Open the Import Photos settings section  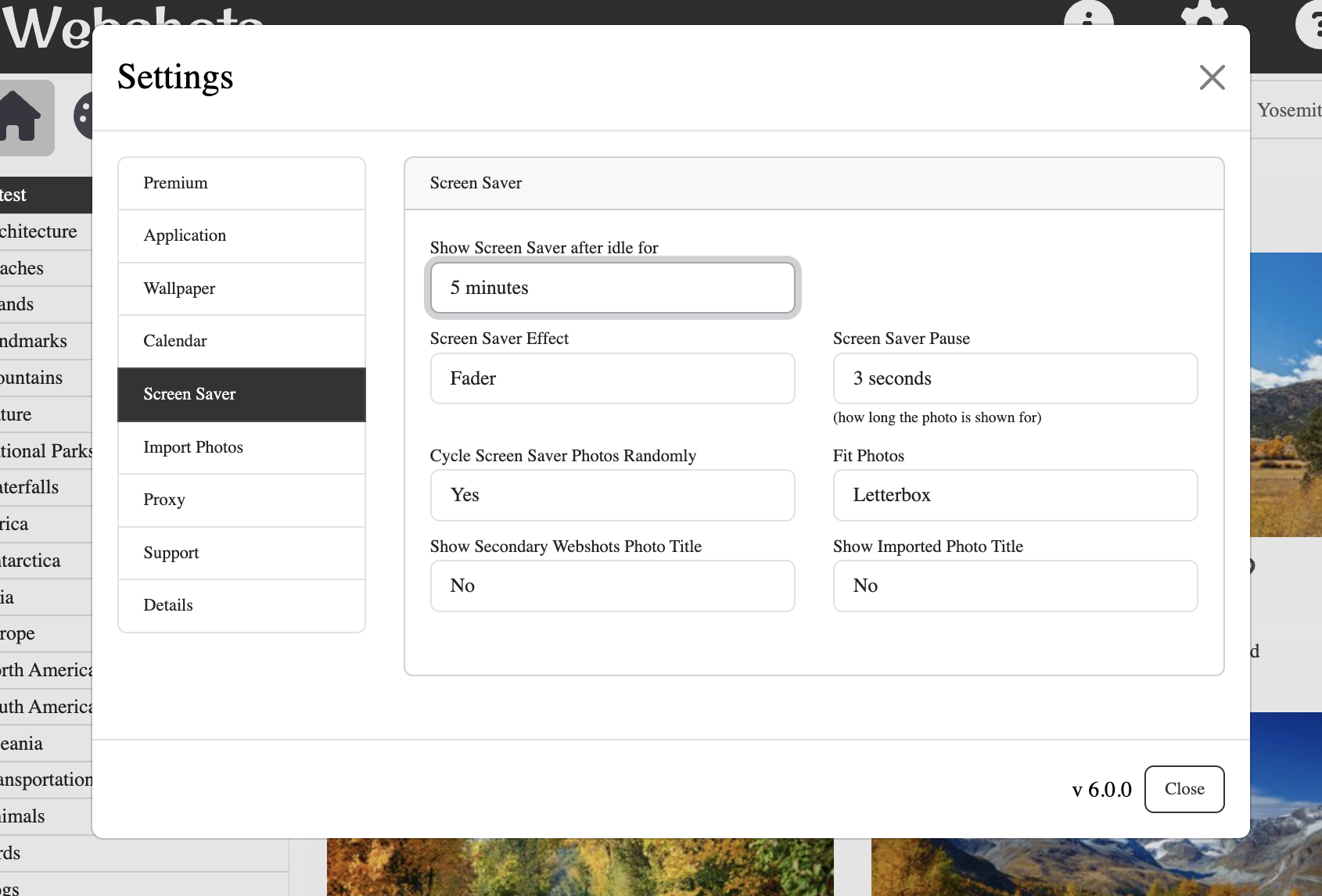(242, 447)
